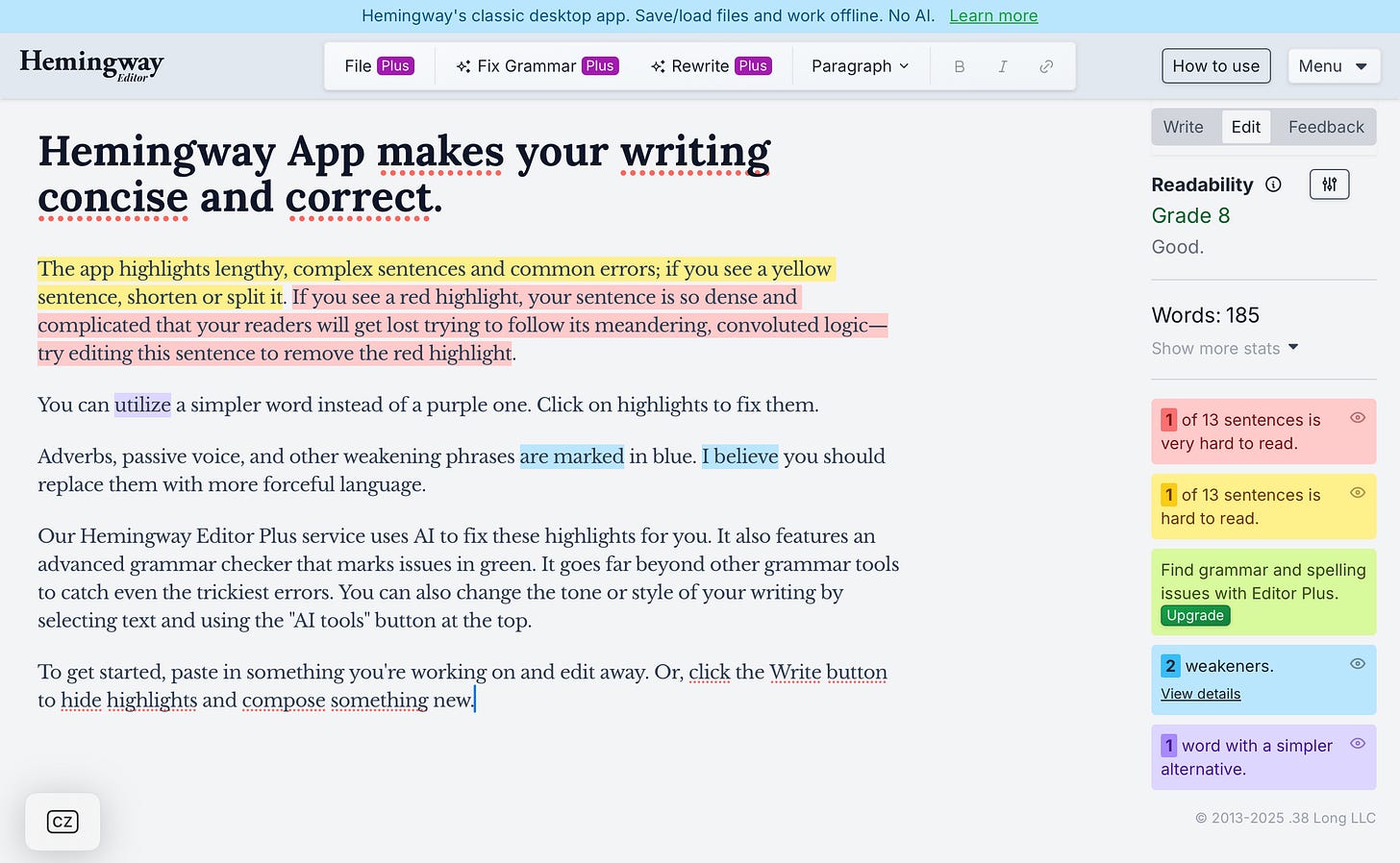Click the yellow hard sentence count badge
The image size is (1400, 863).
tap(1169, 495)
